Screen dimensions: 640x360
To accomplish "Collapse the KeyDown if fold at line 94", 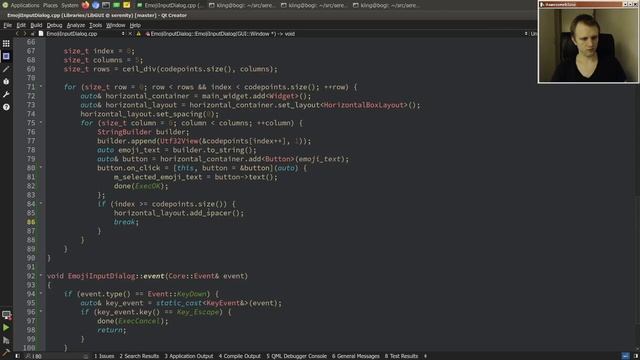I will [x=41, y=293].
